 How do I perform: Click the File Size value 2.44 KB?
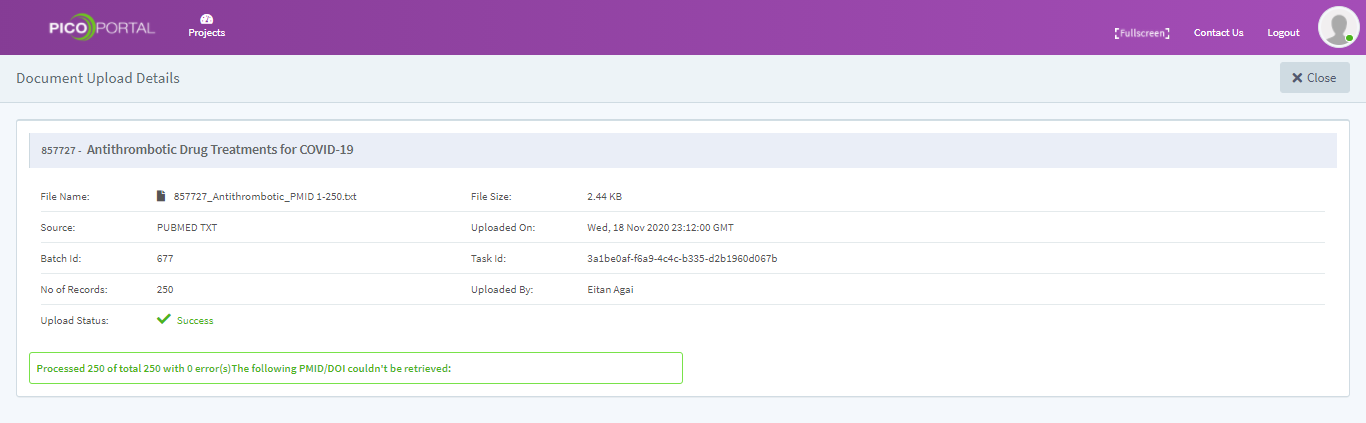pyautogui.click(x=604, y=197)
